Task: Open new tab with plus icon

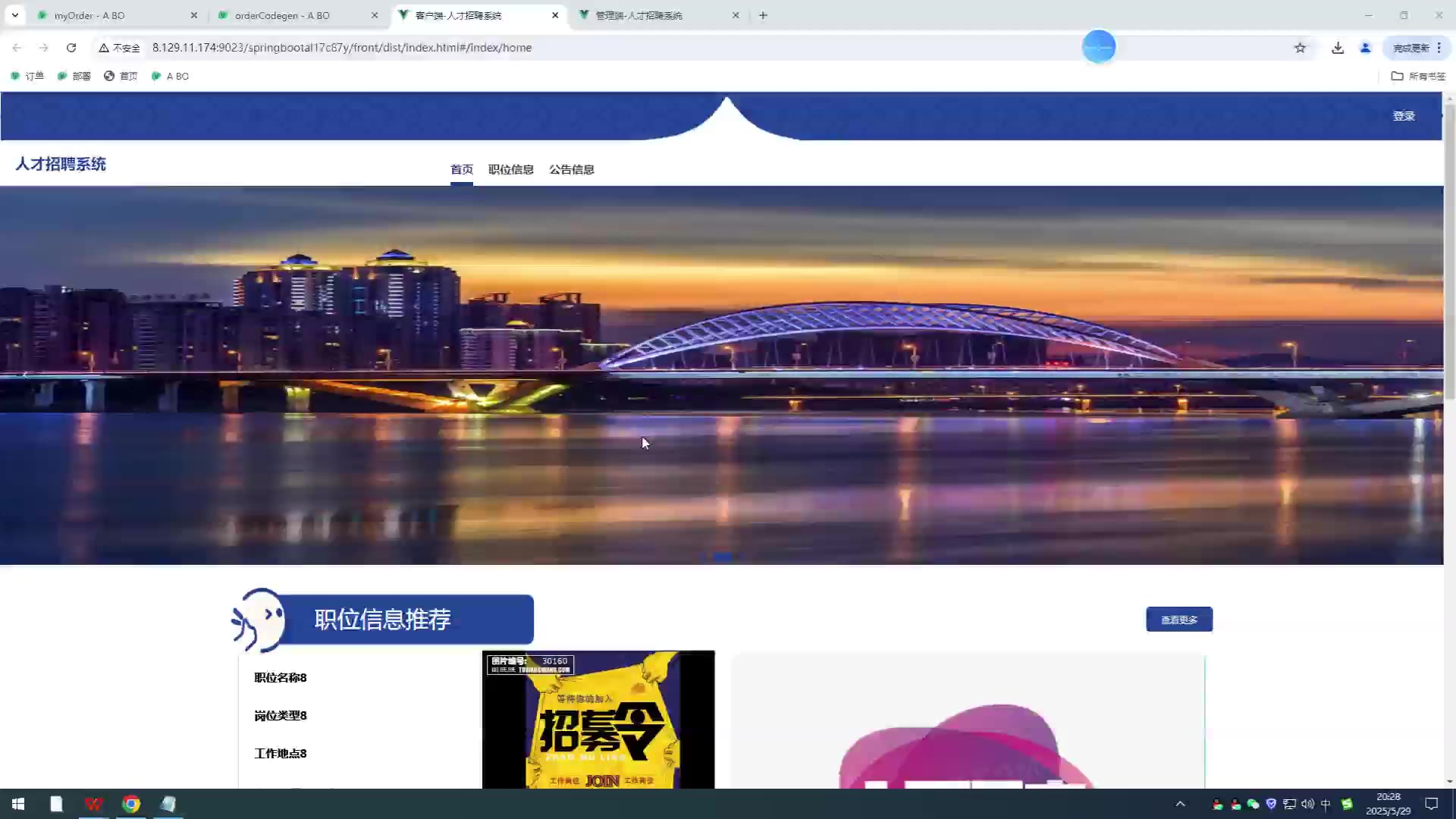Action: 763,15
